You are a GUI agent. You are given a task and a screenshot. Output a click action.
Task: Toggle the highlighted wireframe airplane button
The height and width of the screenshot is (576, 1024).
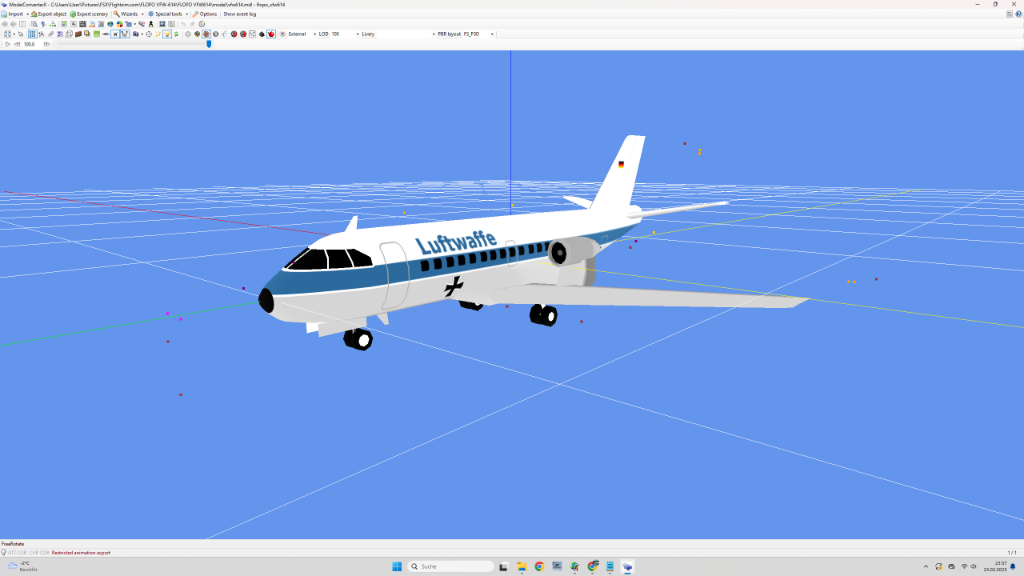coord(125,34)
